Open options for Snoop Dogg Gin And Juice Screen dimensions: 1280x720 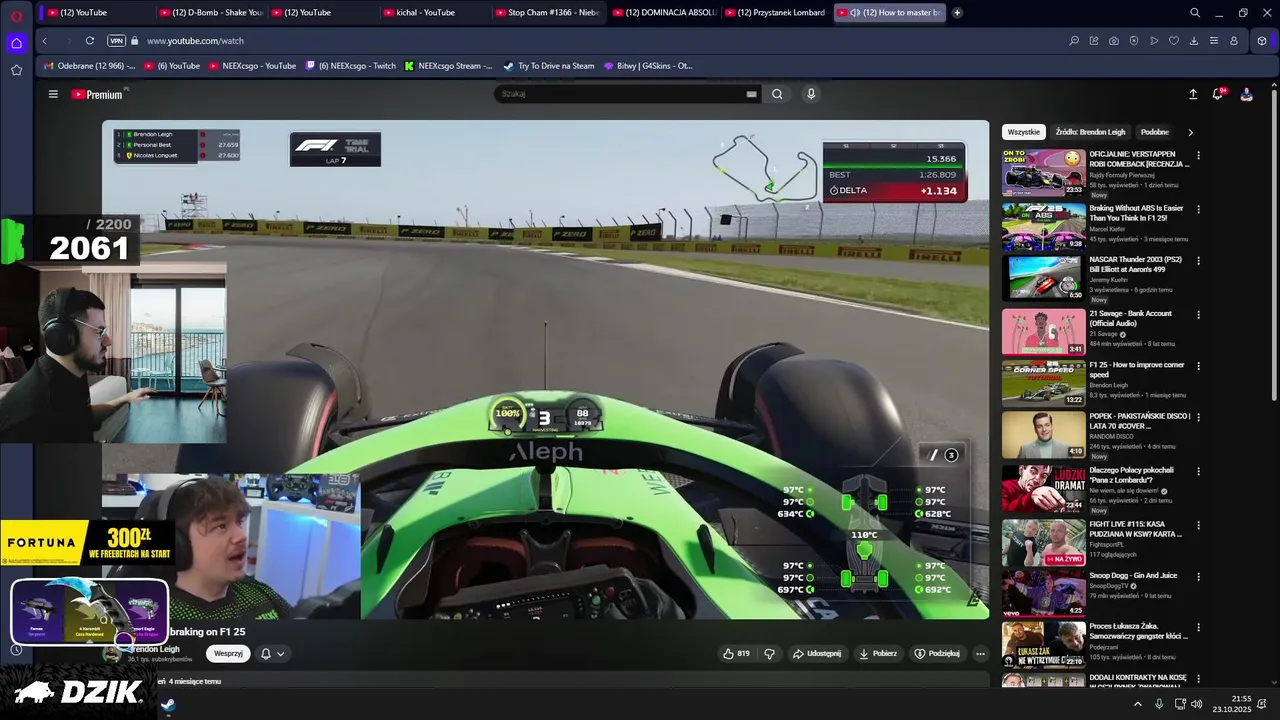[x=1198, y=577]
